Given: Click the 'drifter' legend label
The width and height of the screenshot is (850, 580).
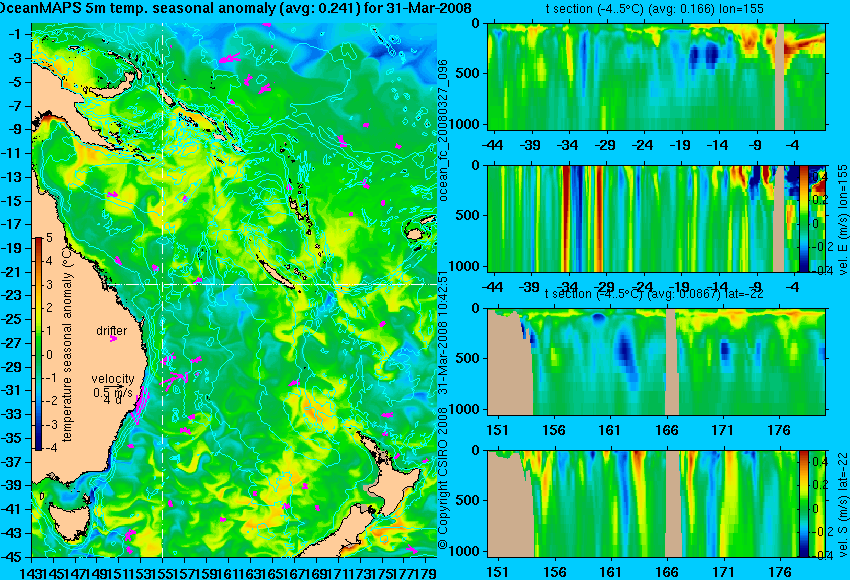Looking at the screenshot, I should click(x=112, y=331).
